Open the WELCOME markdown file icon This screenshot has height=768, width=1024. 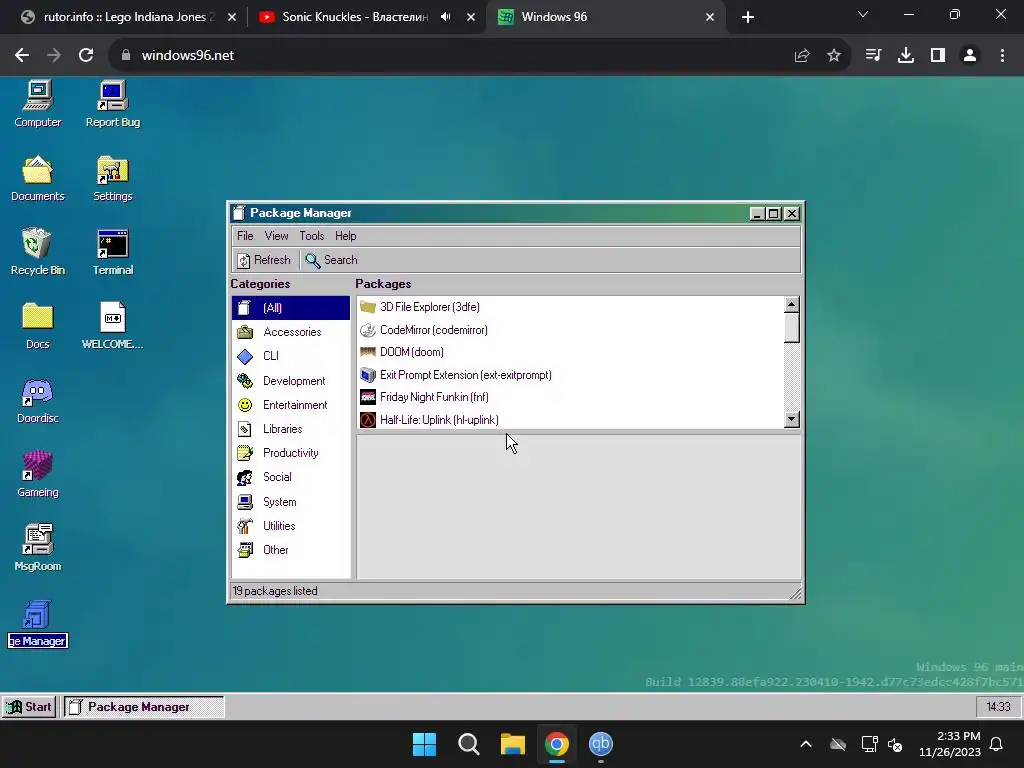point(112,326)
